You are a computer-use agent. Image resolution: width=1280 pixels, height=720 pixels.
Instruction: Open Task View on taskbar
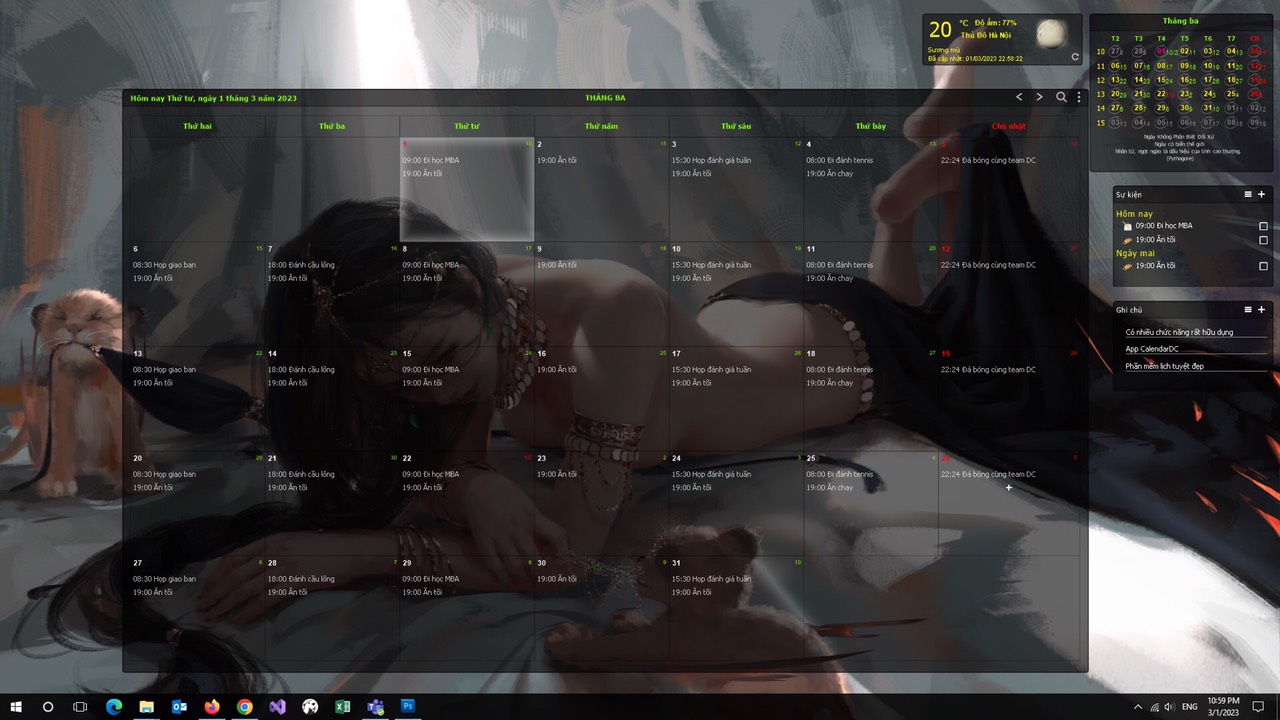click(x=80, y=706)
